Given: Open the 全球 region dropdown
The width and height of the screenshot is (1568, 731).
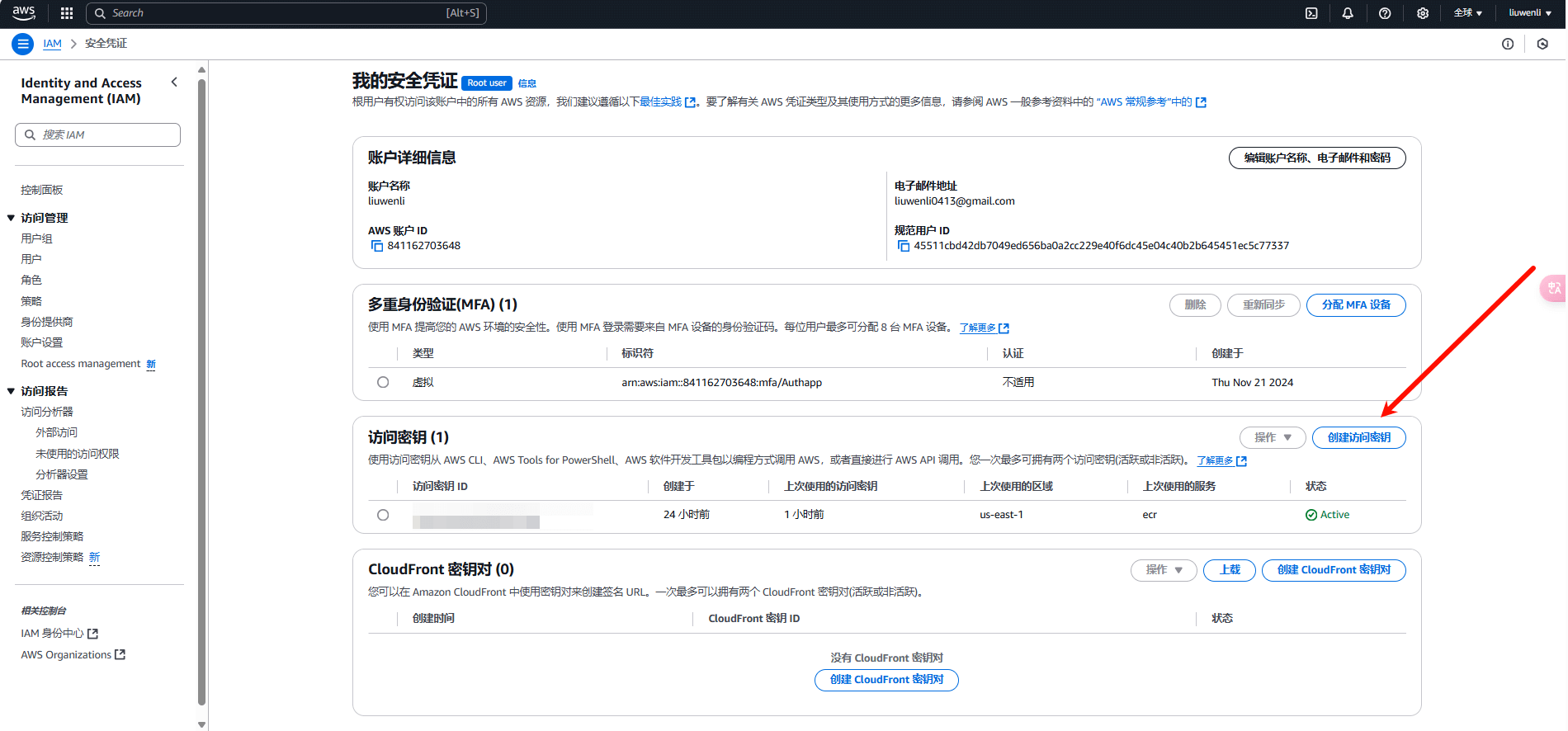Looking at the screenshot, I should tap(1468, 13).
